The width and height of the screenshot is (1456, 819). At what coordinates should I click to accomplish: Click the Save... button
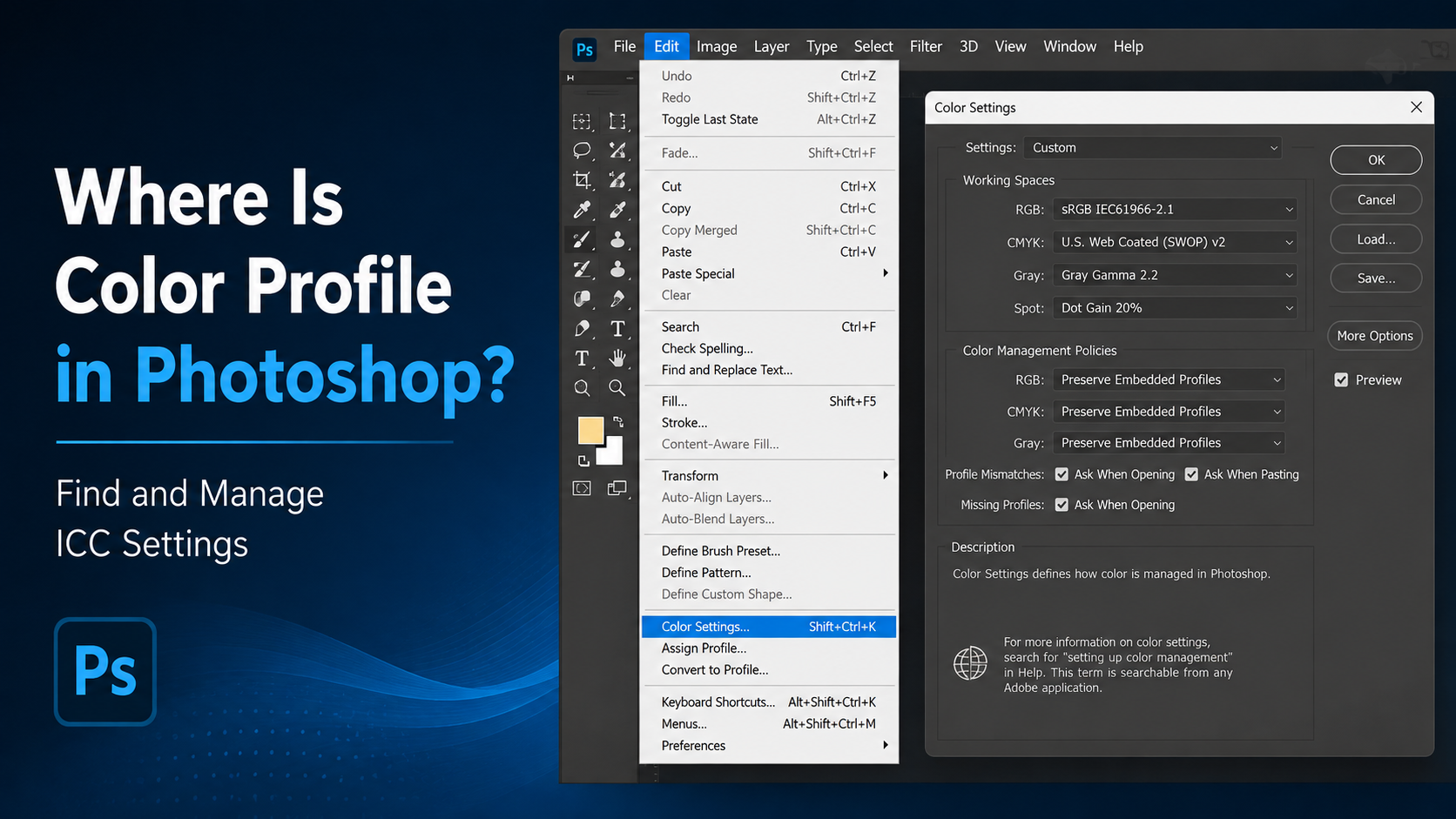(x=1376, y=279)
